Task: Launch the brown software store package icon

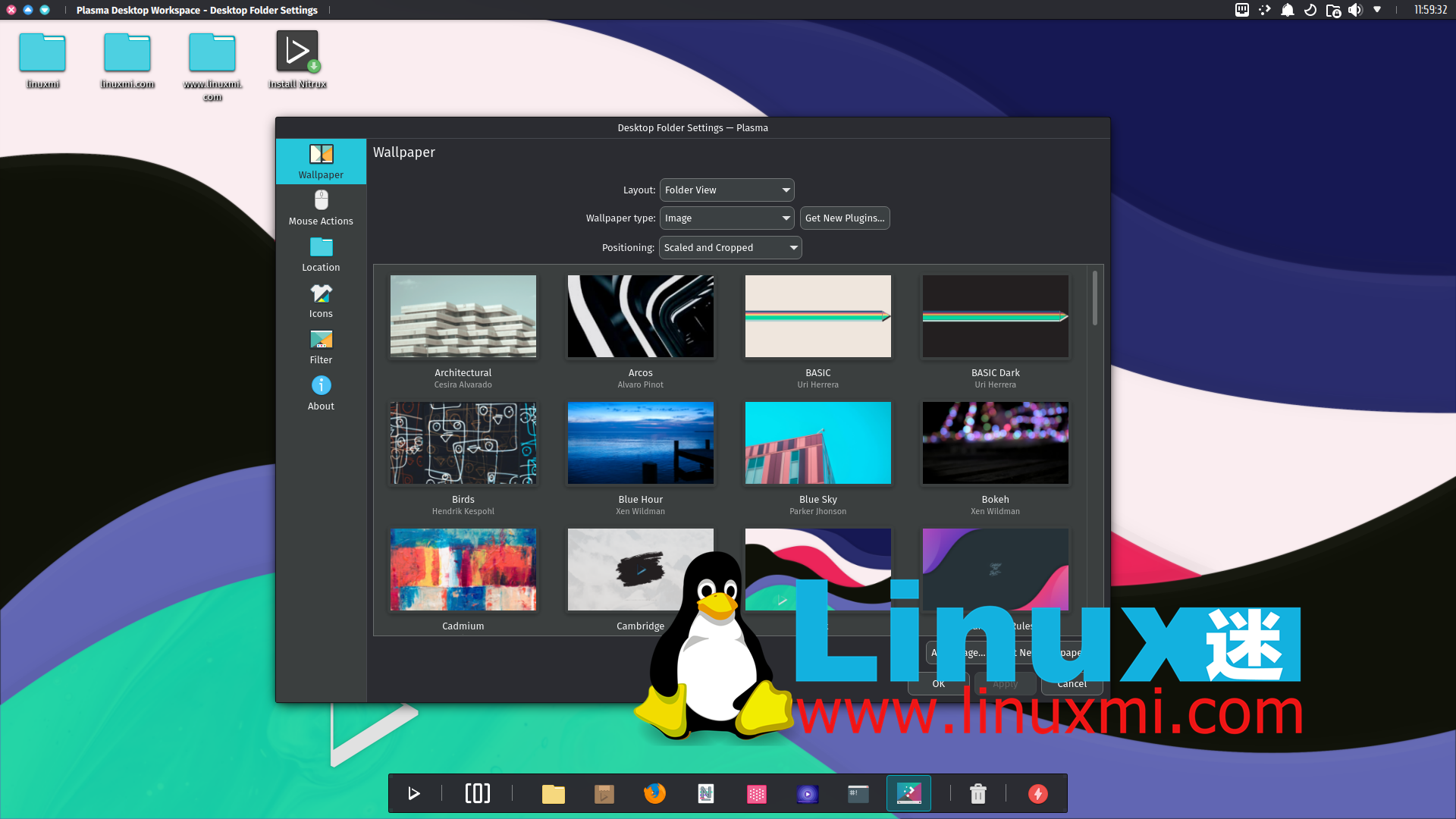Action: coord(604,793)
